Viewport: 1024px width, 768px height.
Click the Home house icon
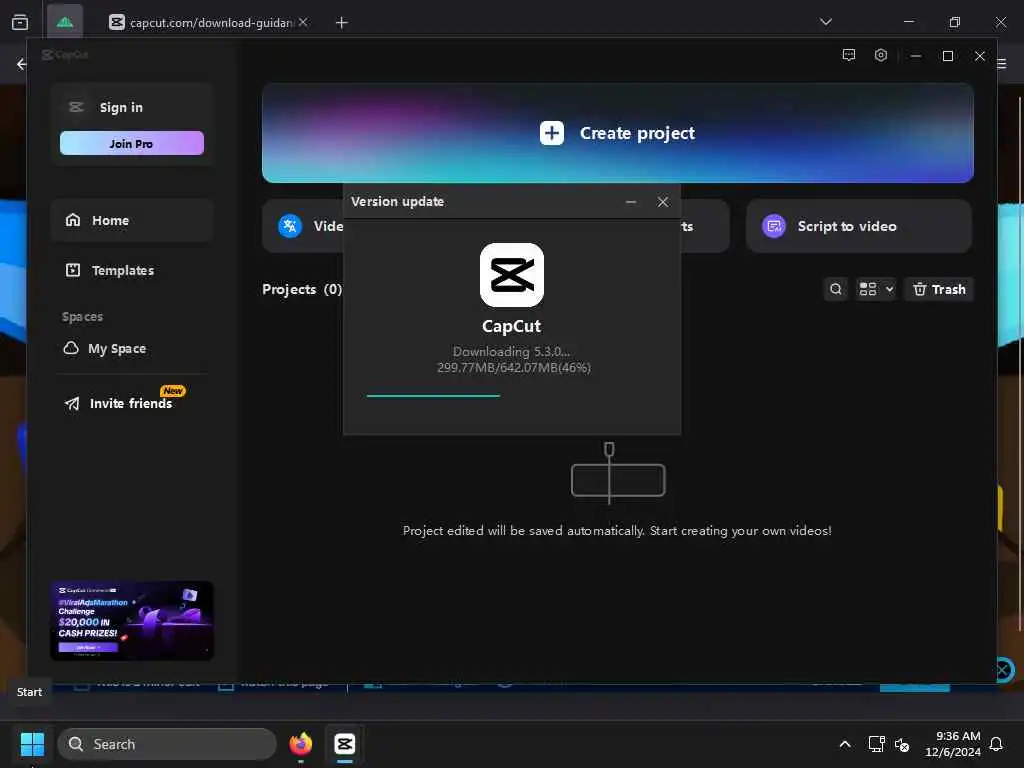(73, 220)
